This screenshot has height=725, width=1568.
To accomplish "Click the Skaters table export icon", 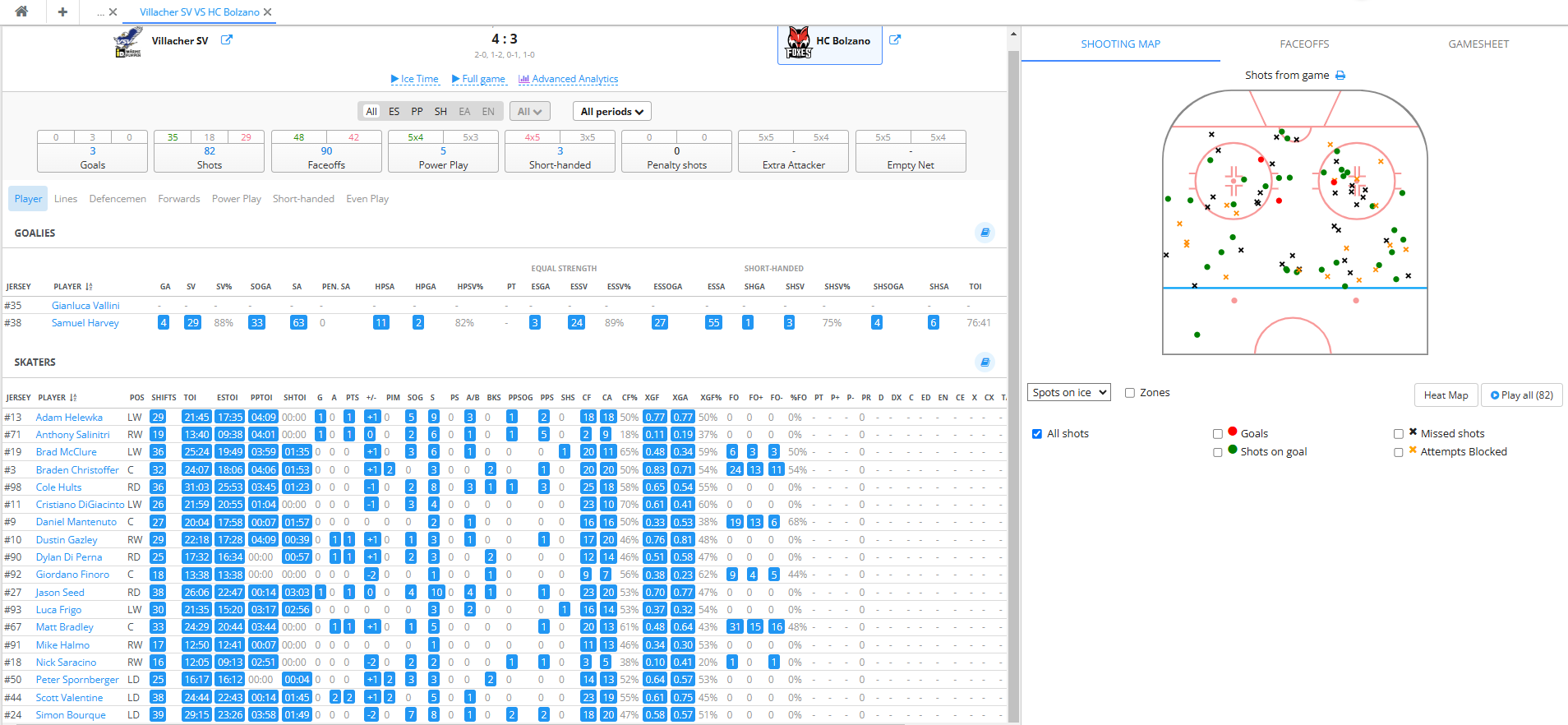I will tap(985, 362).
